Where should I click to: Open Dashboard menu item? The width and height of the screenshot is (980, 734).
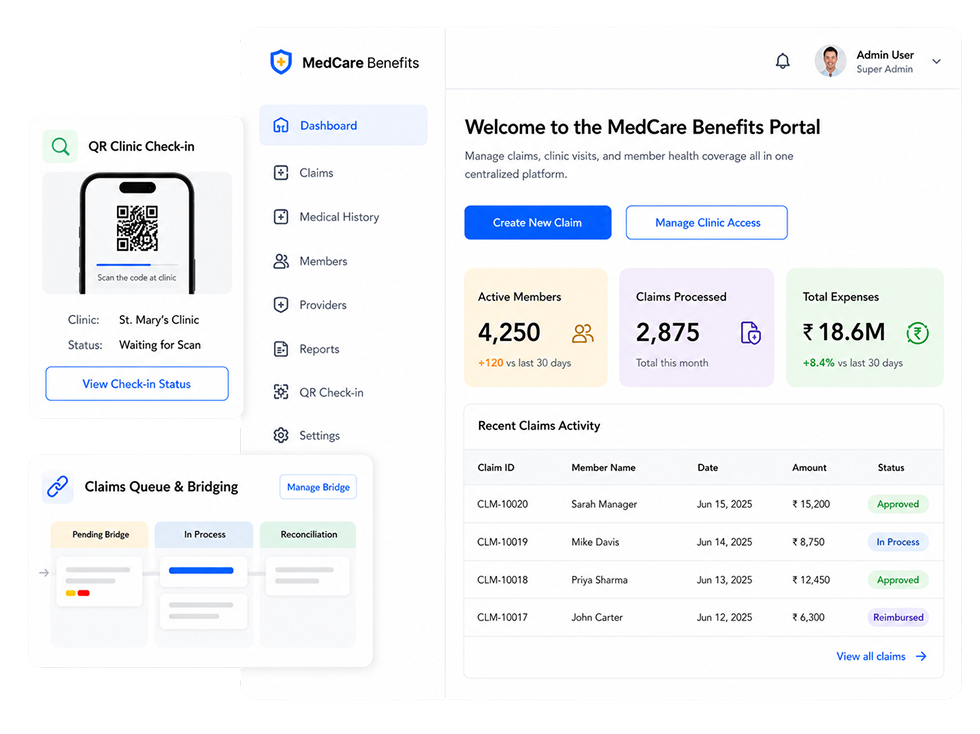coord(343,125)
